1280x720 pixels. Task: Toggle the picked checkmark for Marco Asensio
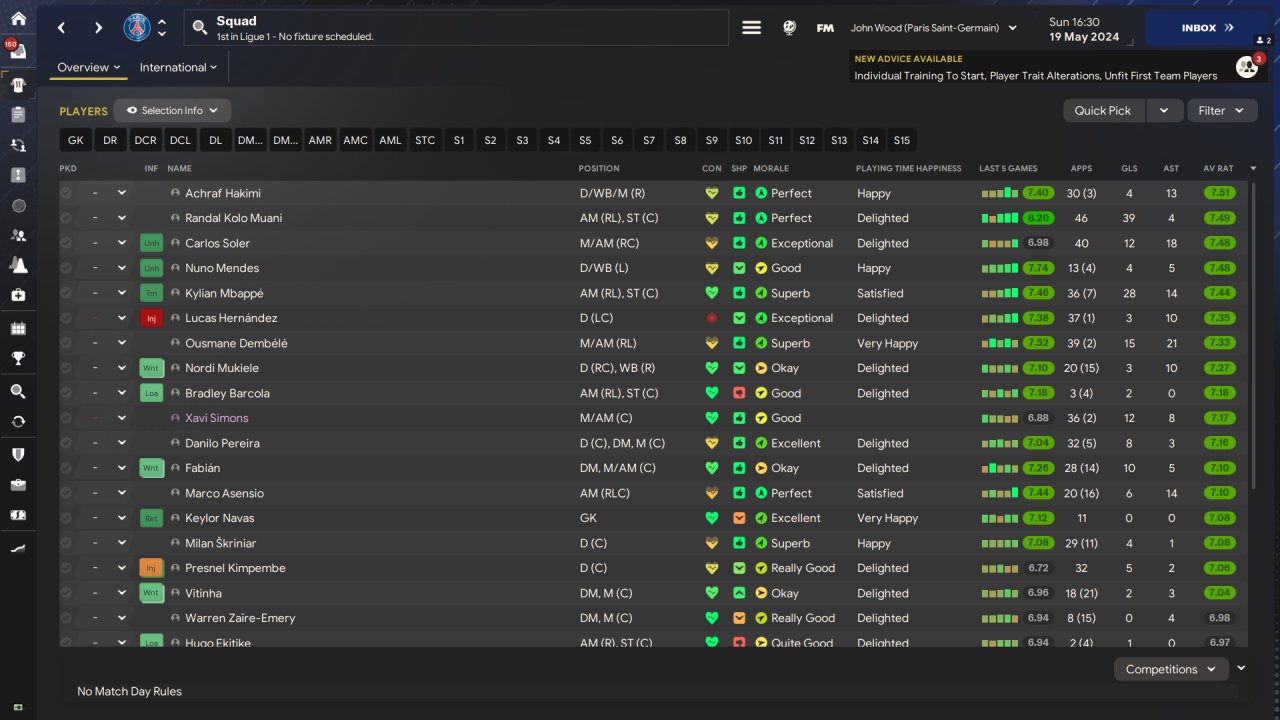point(66,493)
